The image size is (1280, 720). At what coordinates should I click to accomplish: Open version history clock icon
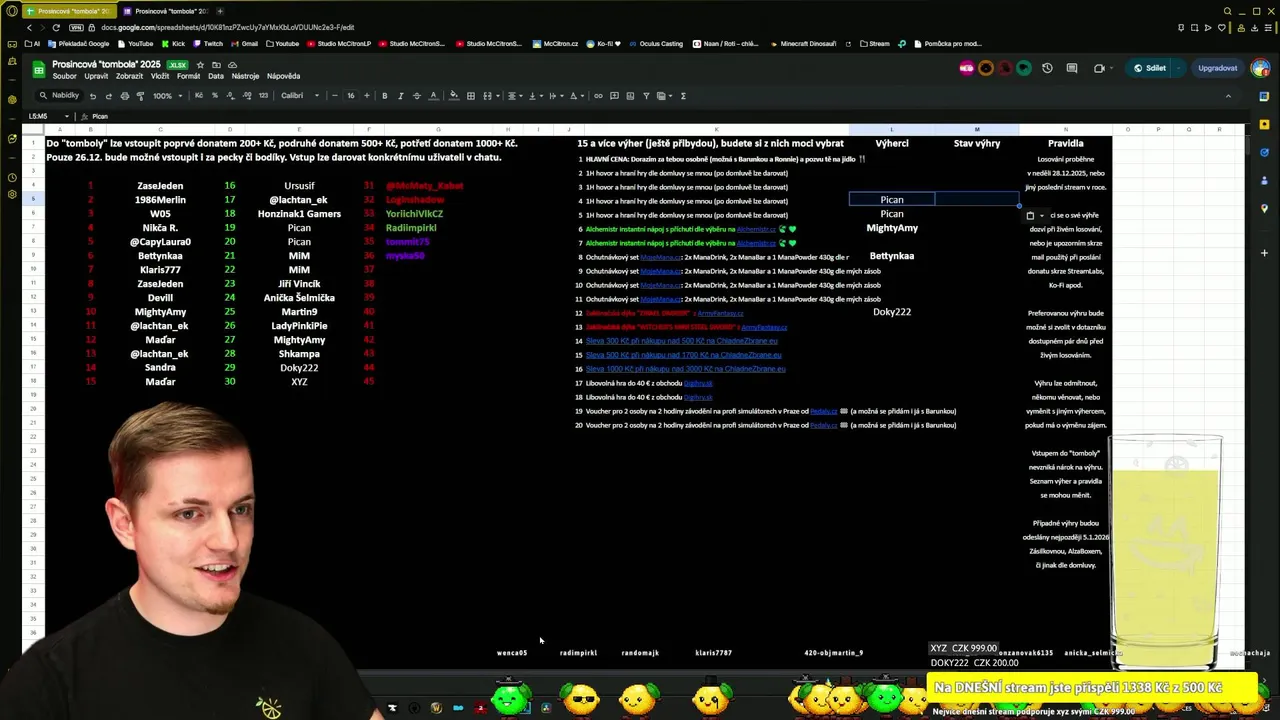pyautogui.click(x=1047, y=68)
